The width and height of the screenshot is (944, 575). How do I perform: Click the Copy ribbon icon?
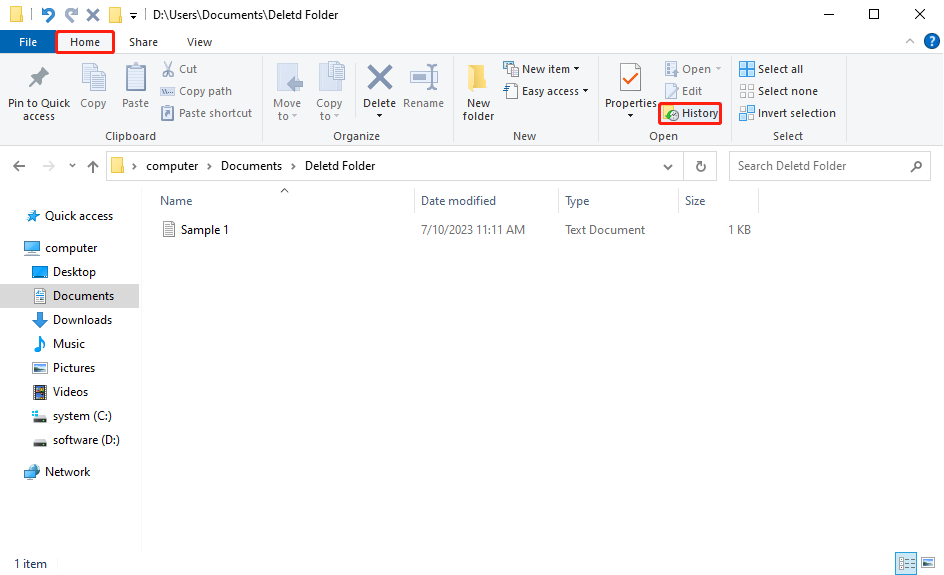coord(93,78)
